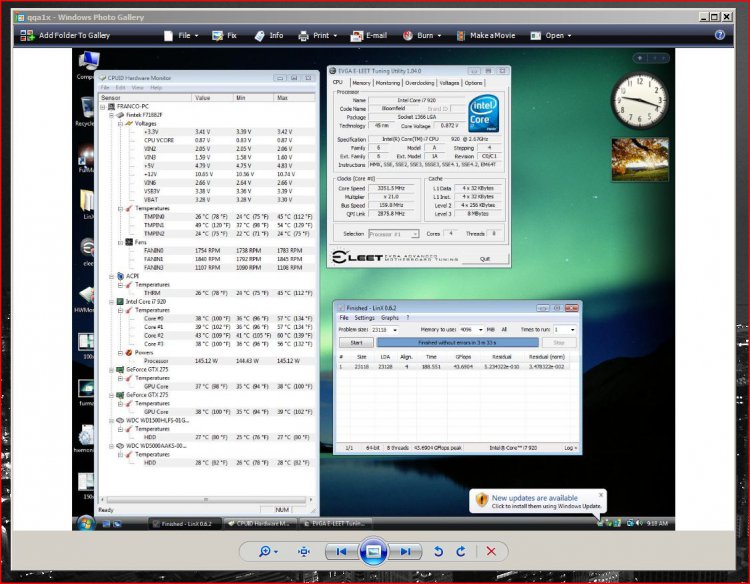Switch to Monitoring tab in E-LEET
This screenshot has height=584, width=750.
(x=387, y=83)
